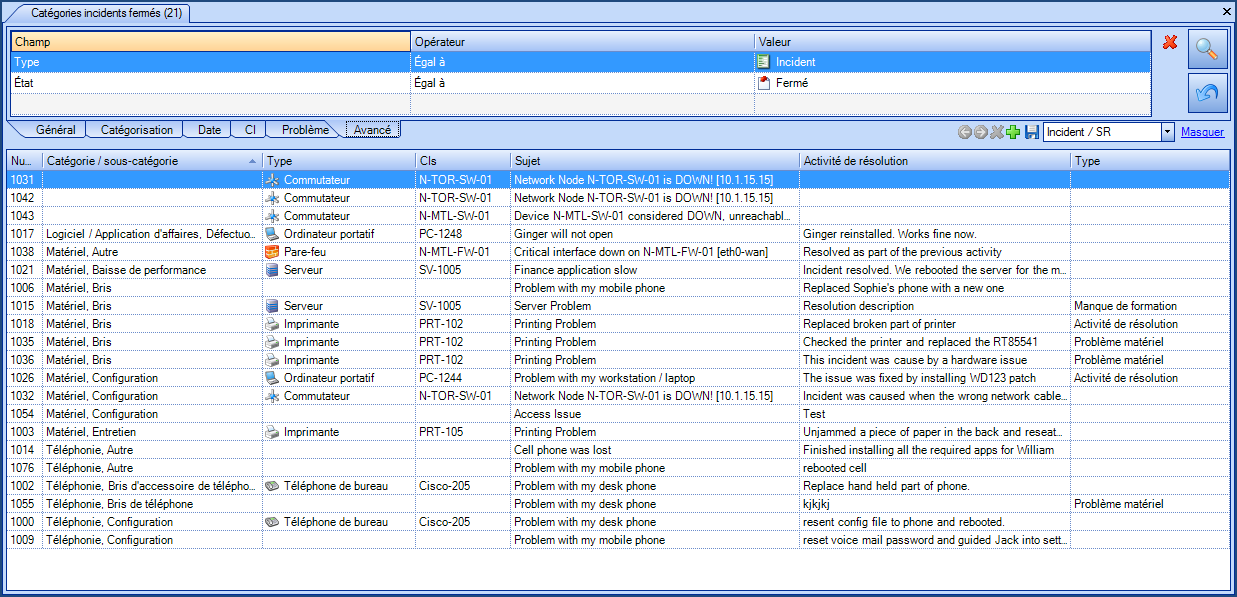Open the Problème tab

coord(304,130)
